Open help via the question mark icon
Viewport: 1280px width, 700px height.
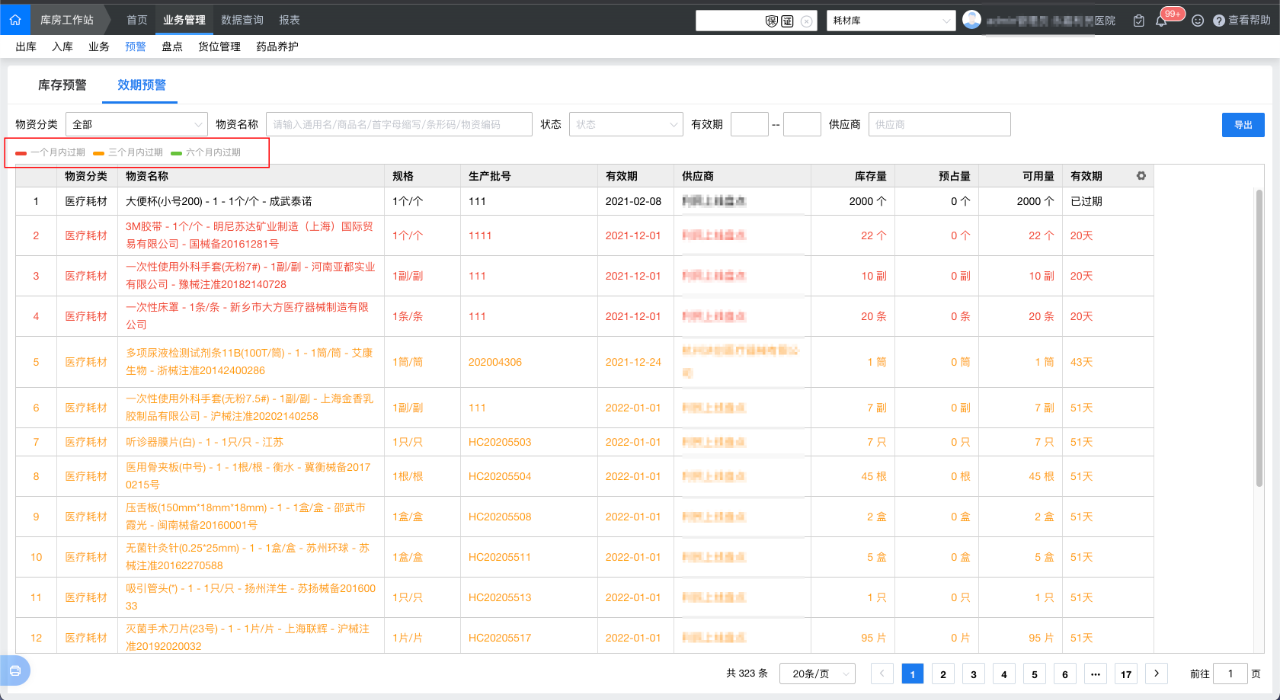(x=1218, y=20)
